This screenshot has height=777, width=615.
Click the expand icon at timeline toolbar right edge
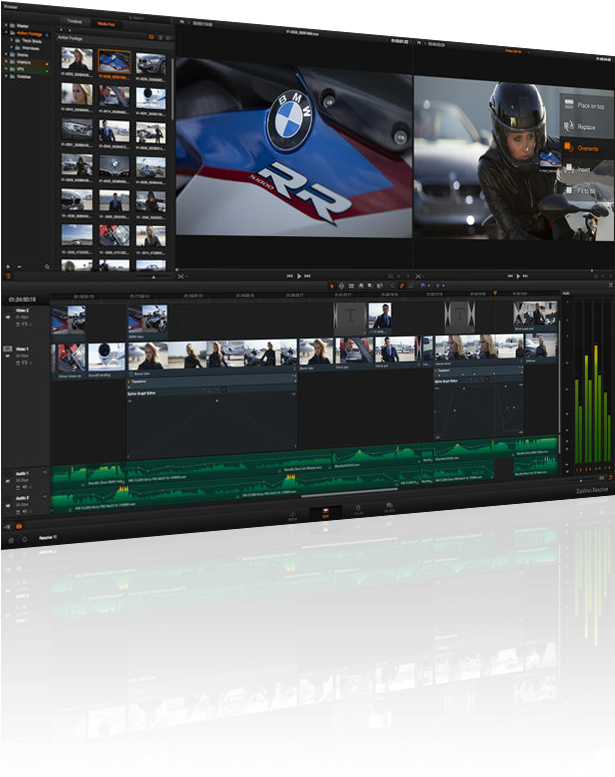(x=610, y=284)
